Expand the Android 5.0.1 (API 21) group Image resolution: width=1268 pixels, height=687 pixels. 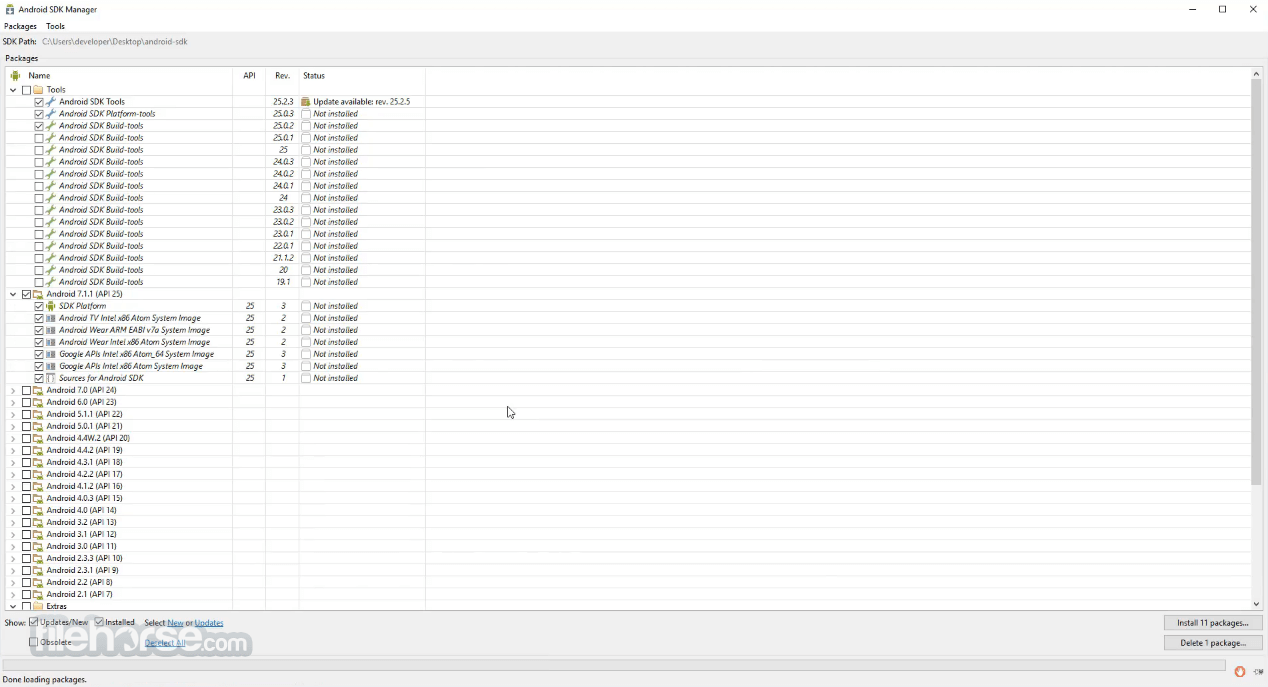(13, 426)
